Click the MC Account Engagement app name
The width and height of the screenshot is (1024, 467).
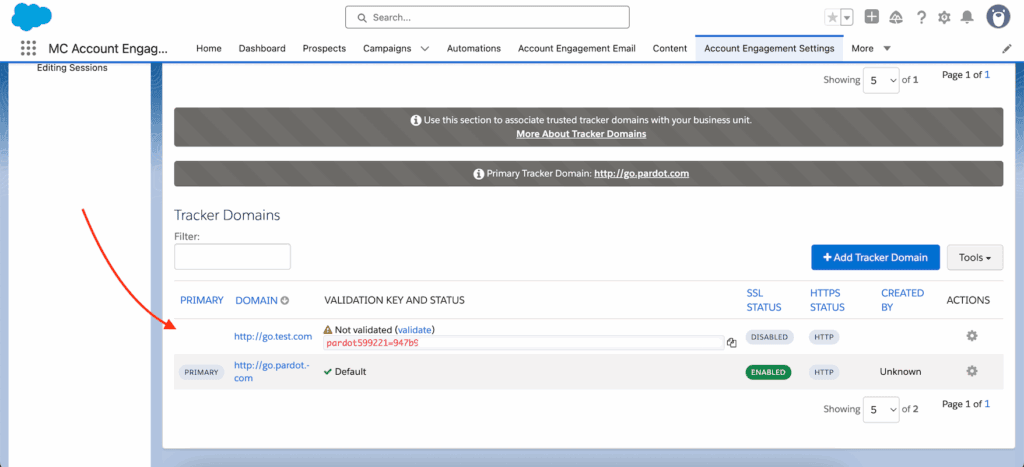[x=108, y=48]
